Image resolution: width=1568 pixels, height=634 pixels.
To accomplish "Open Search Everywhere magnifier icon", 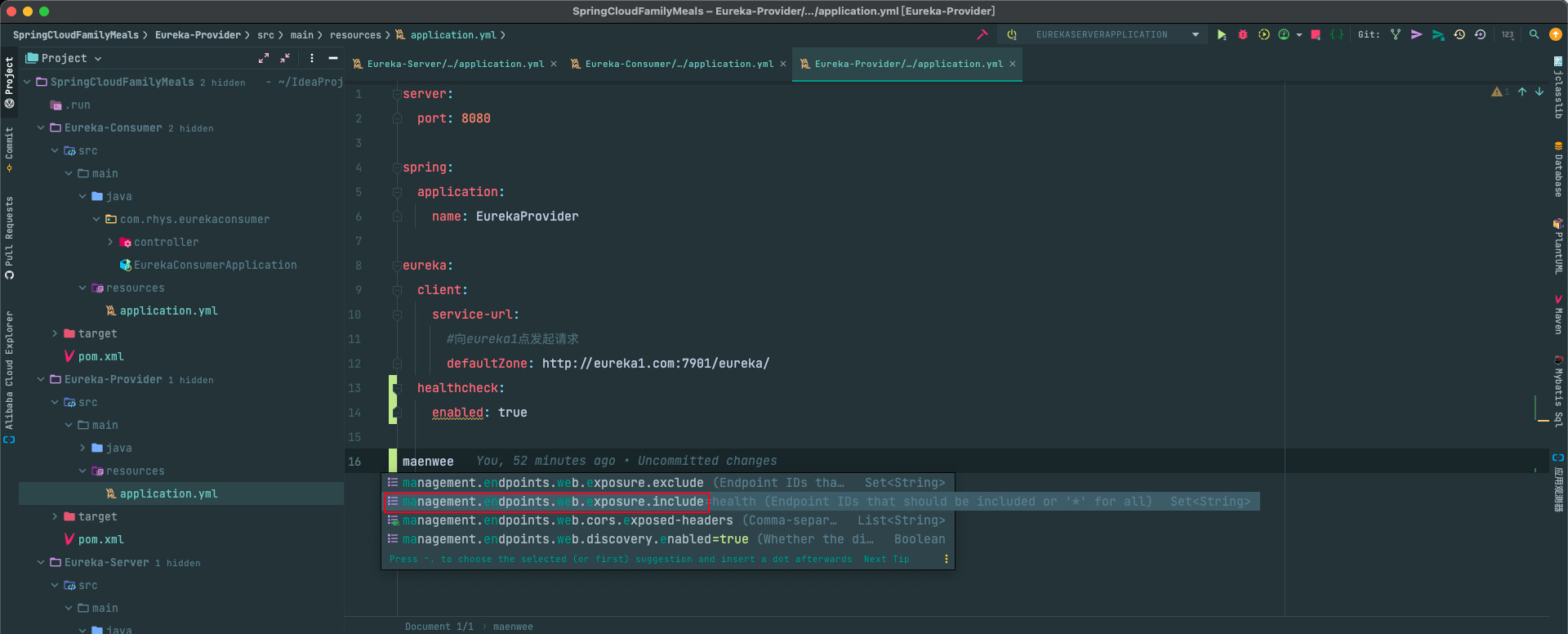I will click(x=1535, y=34).
